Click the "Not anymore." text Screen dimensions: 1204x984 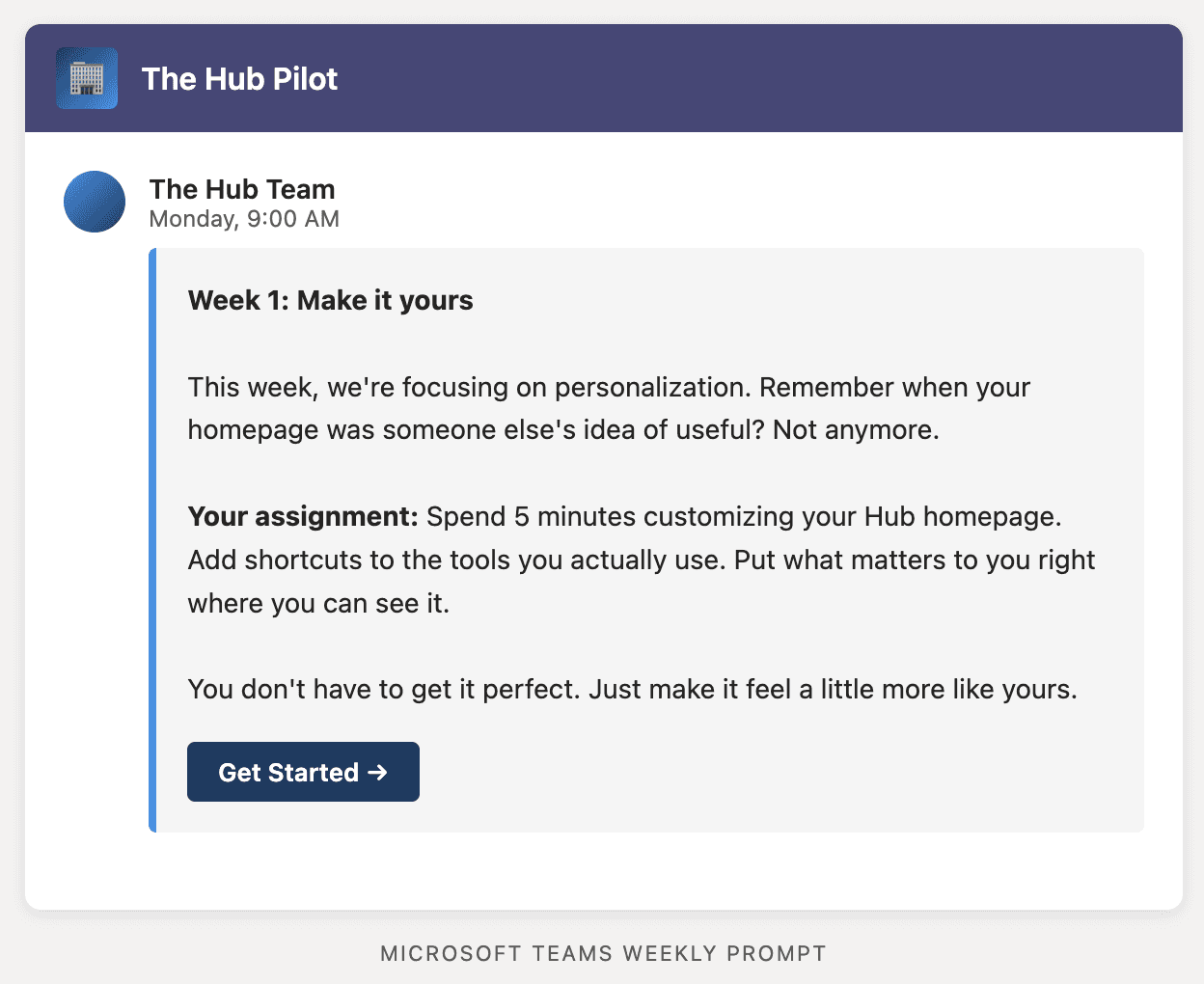[x=856, y=430]
